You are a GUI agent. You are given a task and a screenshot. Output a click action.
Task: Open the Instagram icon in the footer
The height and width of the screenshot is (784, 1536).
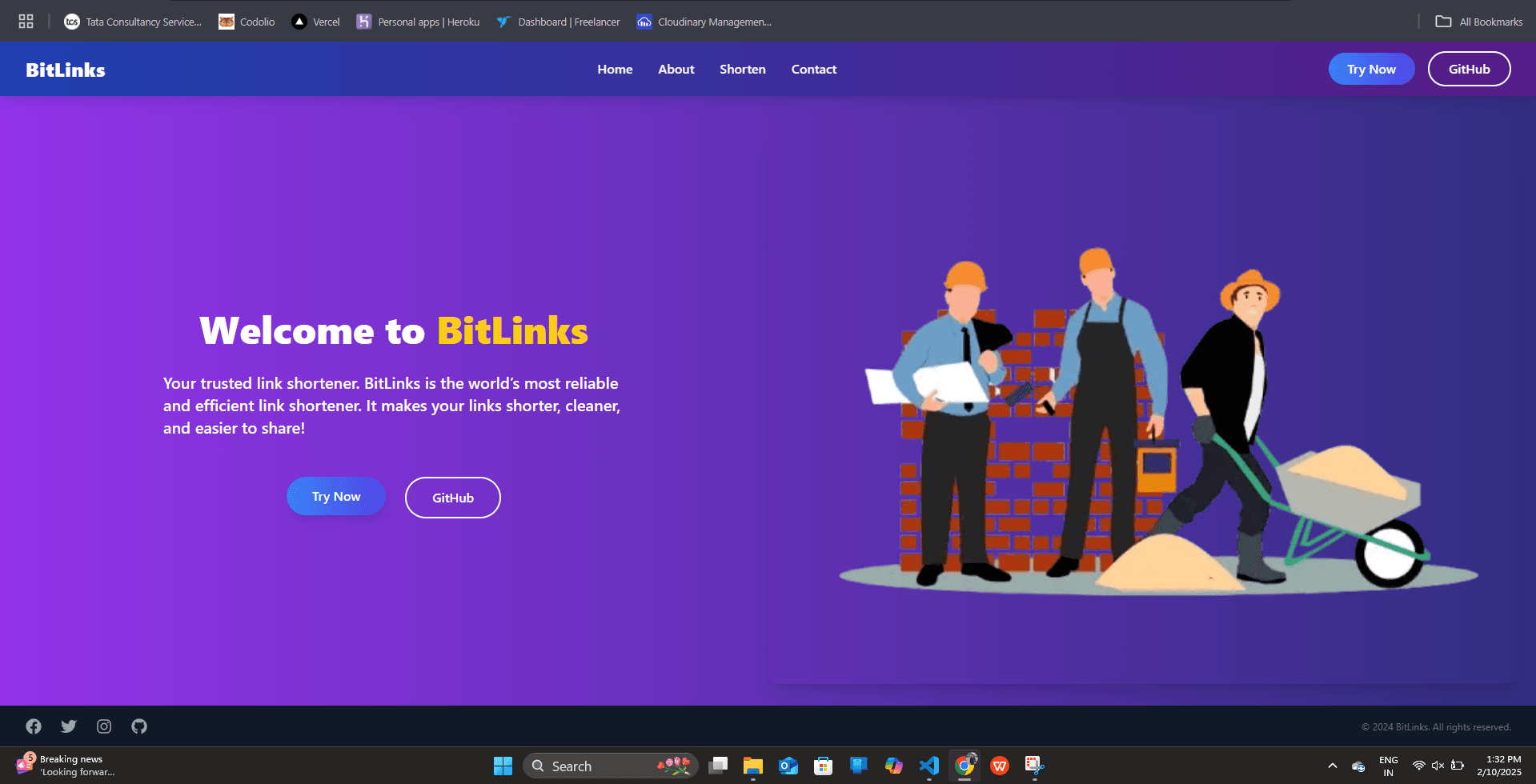coord(104,726)
